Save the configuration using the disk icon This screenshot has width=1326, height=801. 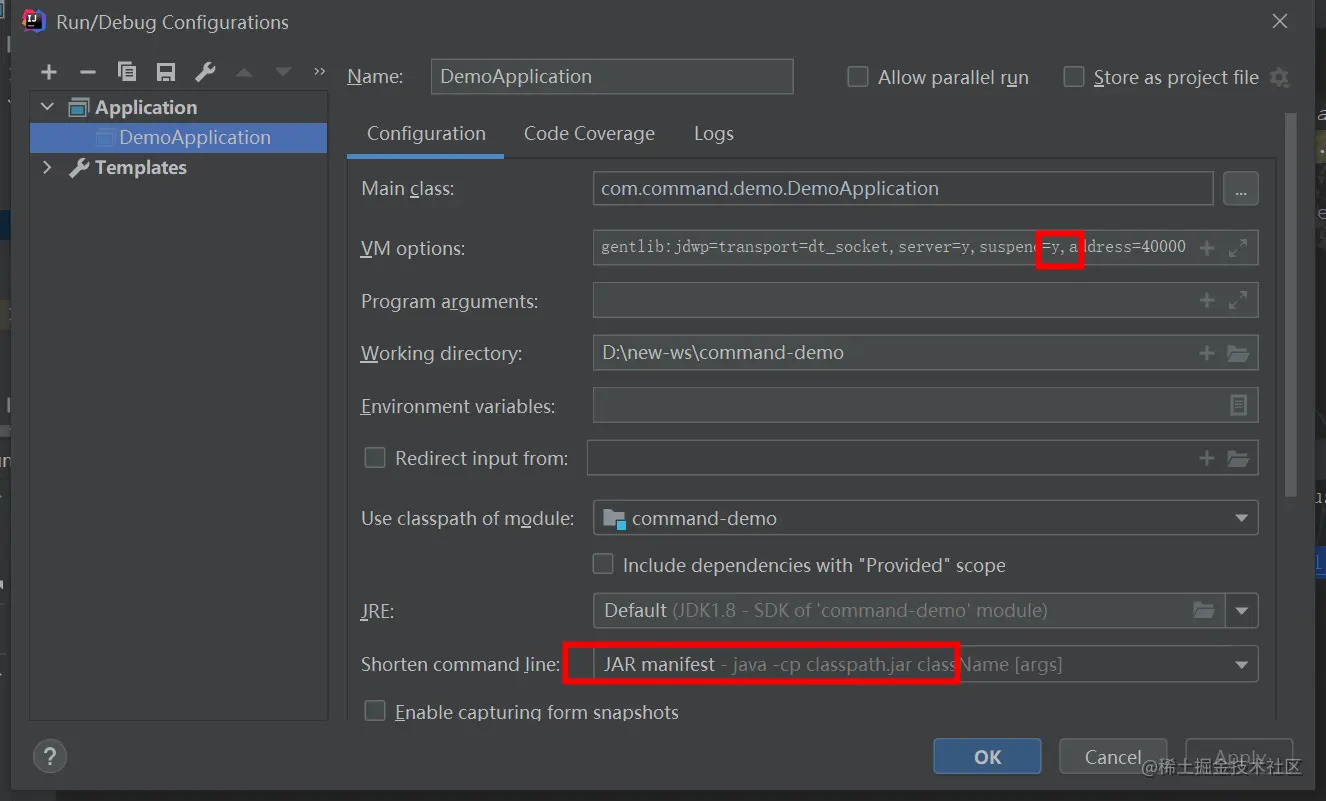point(166,72)
